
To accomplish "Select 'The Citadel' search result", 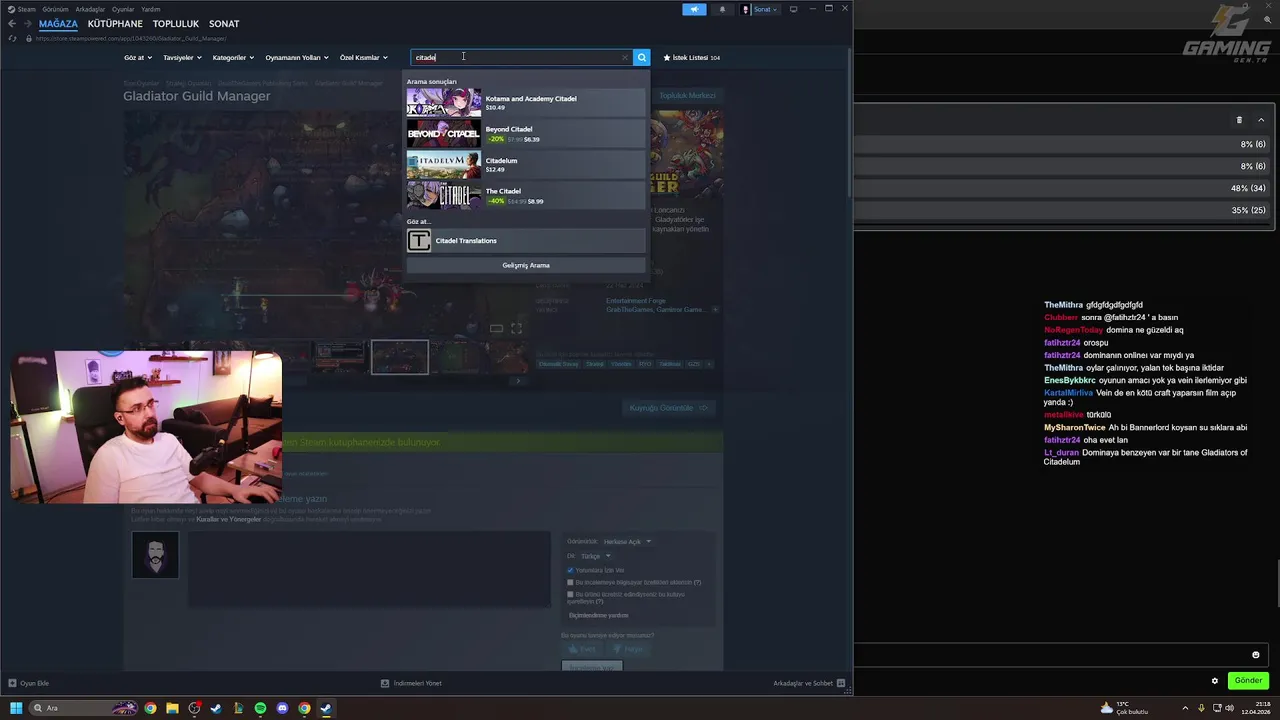I will pyautogui.click(x=526, y=195).
